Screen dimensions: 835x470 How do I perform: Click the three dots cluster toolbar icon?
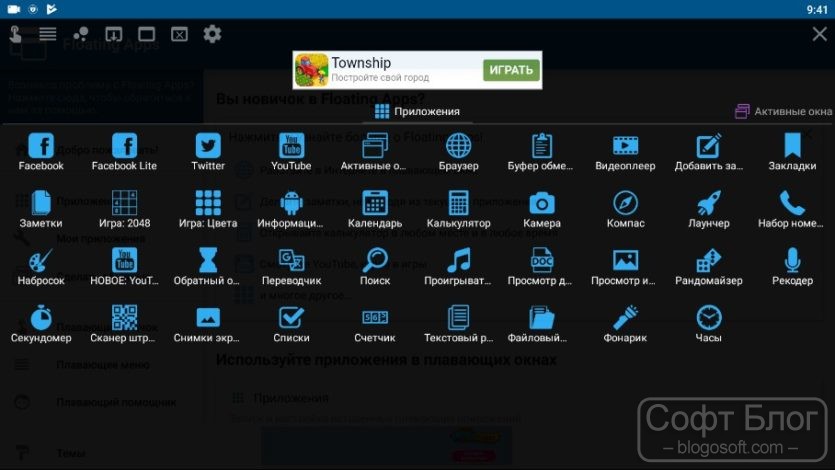[x=80, y=34]
